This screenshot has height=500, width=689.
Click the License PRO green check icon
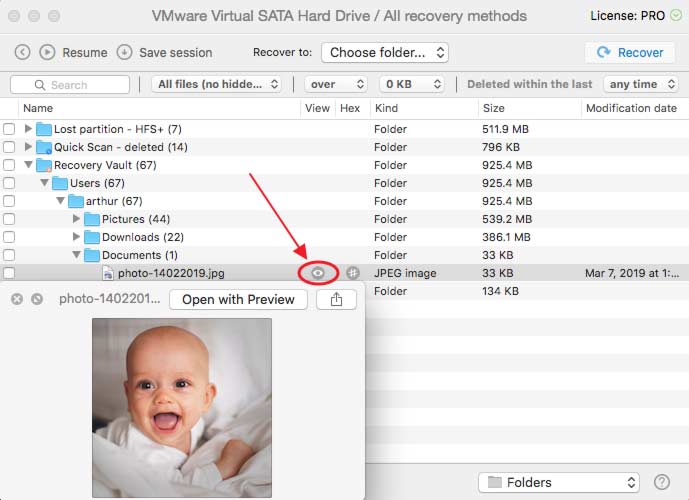pyautogui.click(x=676, y=16)
